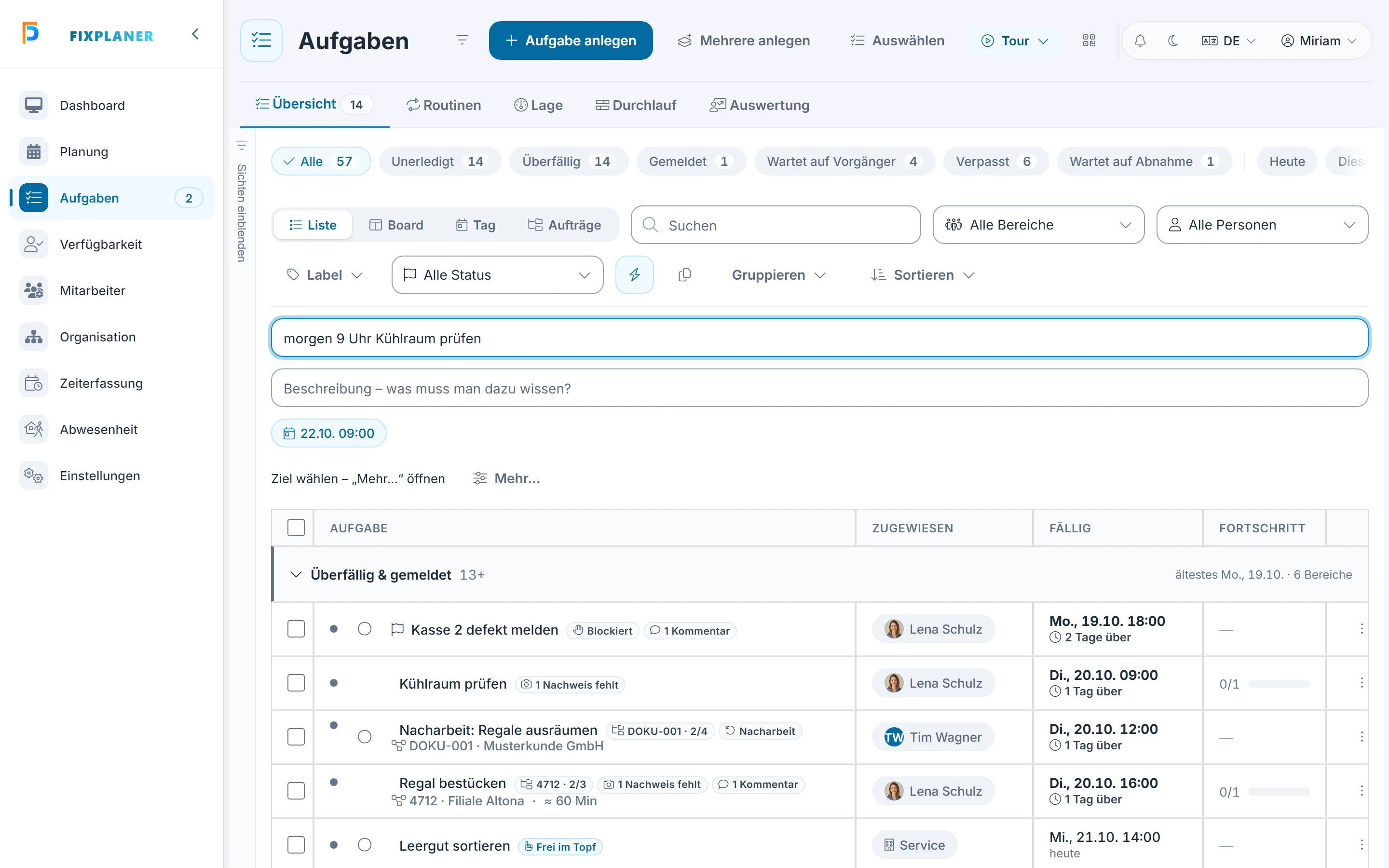Open Zeiterfassung in sidebar

pos(111,383)
